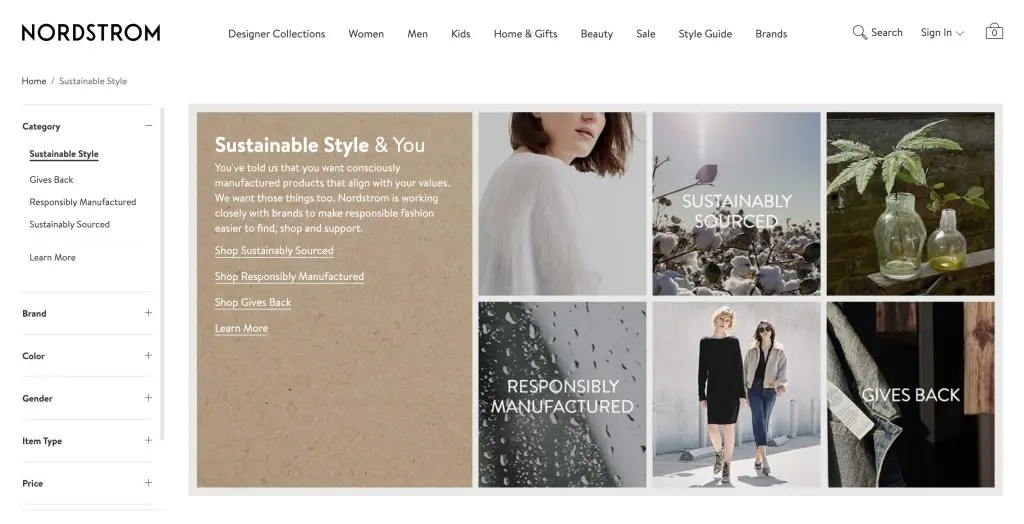Click the Shop Sustainably Sourced link

point(274,251)
